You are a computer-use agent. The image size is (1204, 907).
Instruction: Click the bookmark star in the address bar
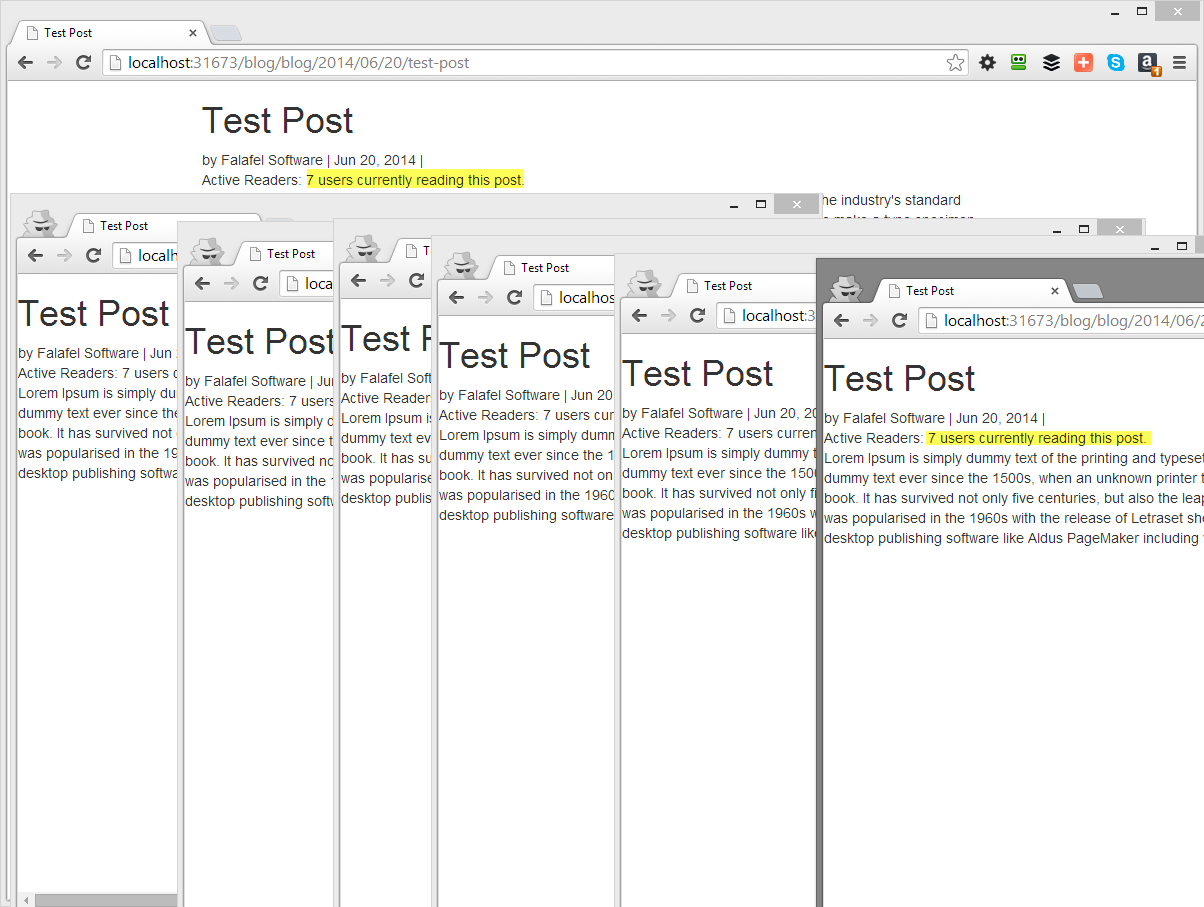[x=955, y=62]
